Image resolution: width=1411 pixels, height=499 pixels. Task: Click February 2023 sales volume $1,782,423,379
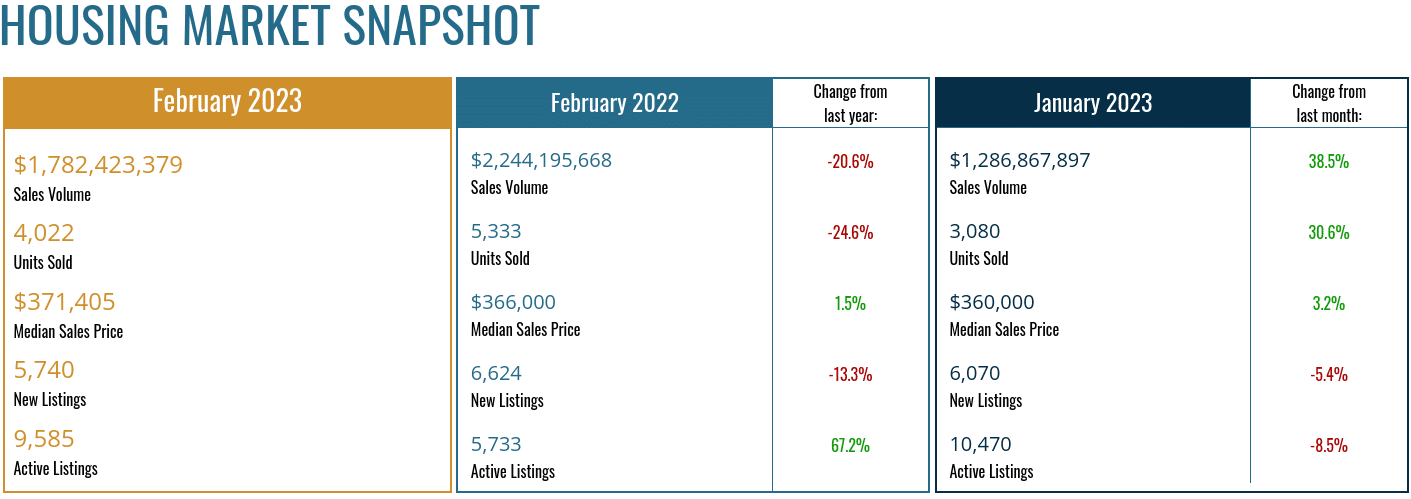point(98,165)
